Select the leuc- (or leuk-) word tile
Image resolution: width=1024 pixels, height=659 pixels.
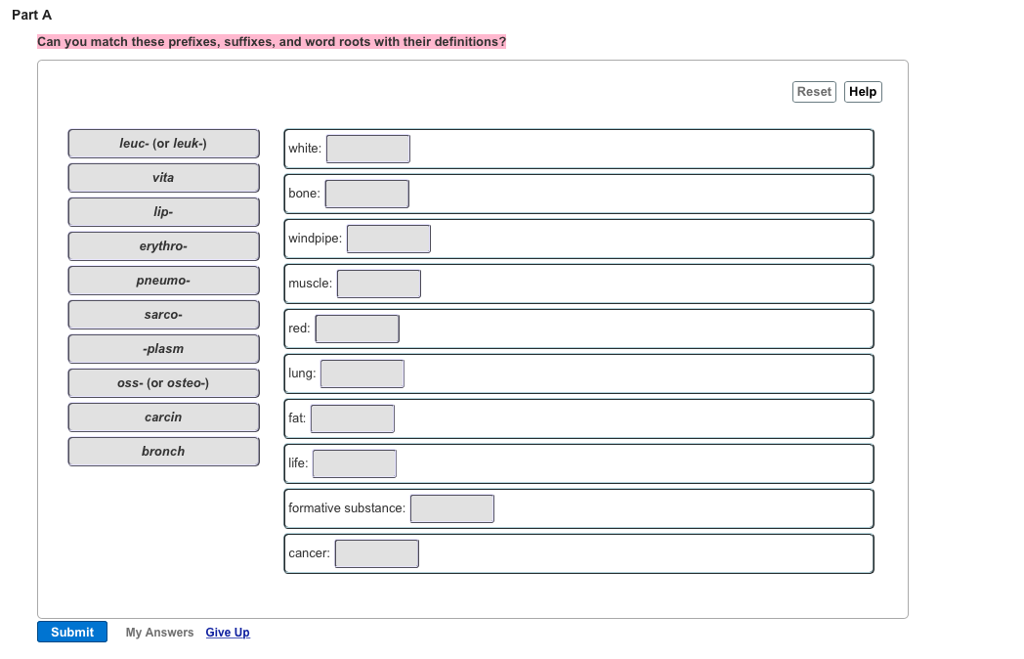[x=163, y=143]
